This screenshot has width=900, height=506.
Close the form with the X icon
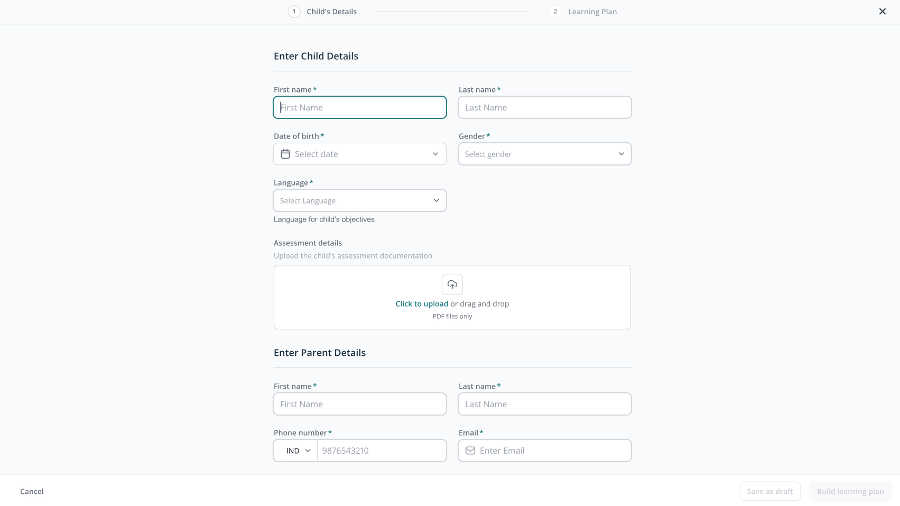tap(882, 11)
